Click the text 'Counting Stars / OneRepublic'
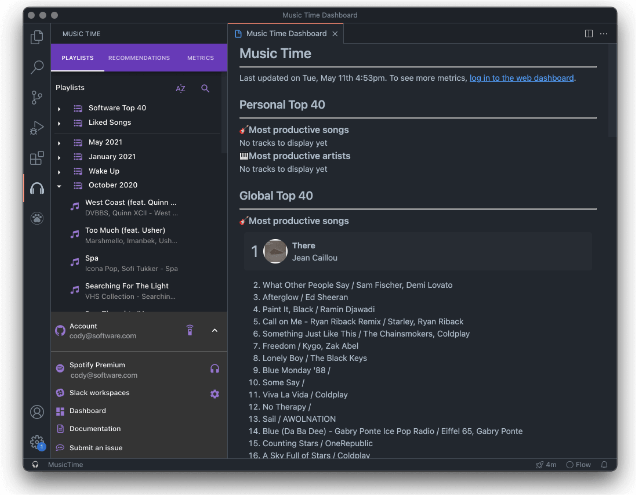This screenshot has height=495, width=636. (x=317, y=443)
